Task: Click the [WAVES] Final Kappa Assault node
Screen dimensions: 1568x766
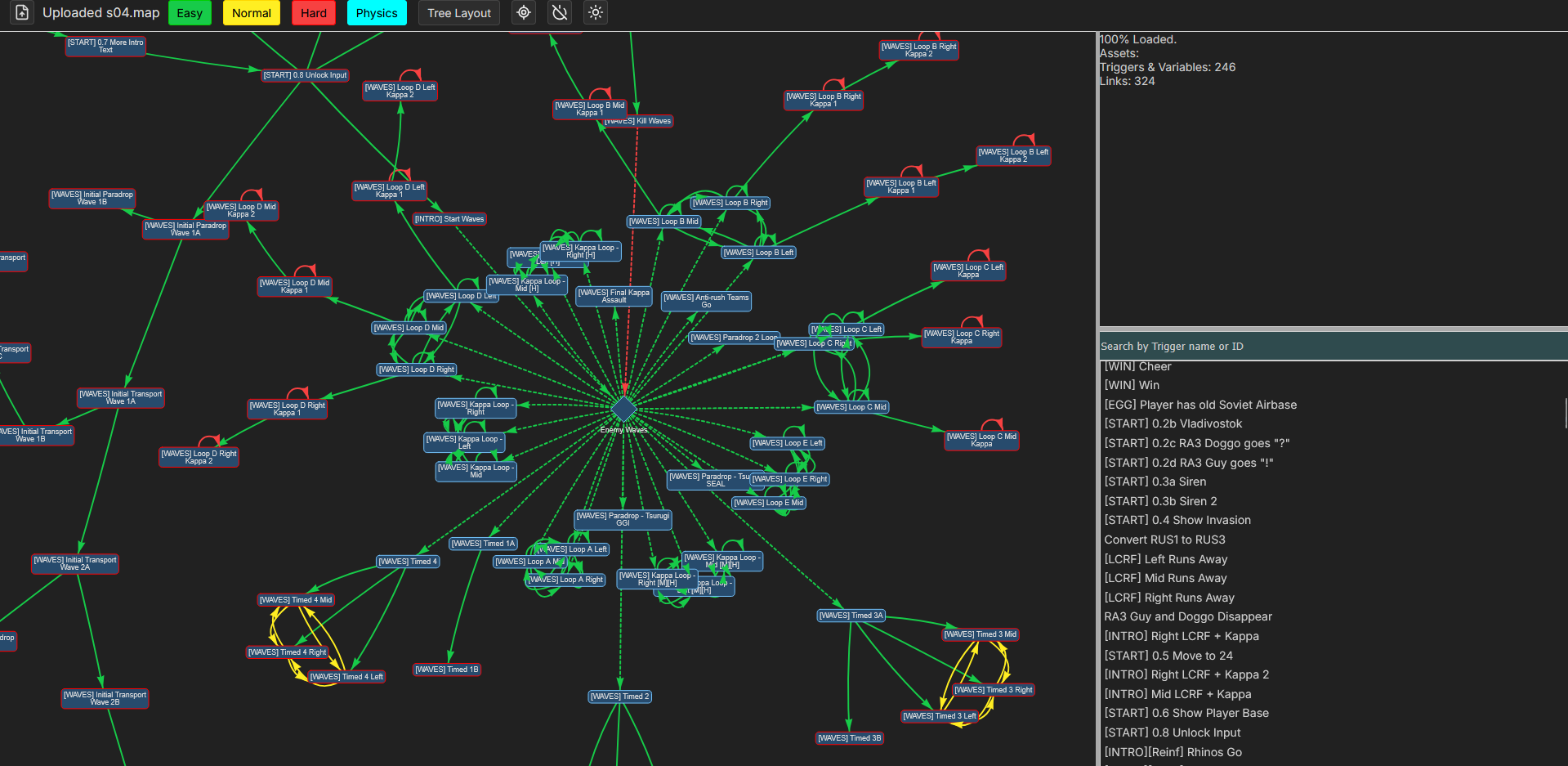Action: click(x=614, y=296)
